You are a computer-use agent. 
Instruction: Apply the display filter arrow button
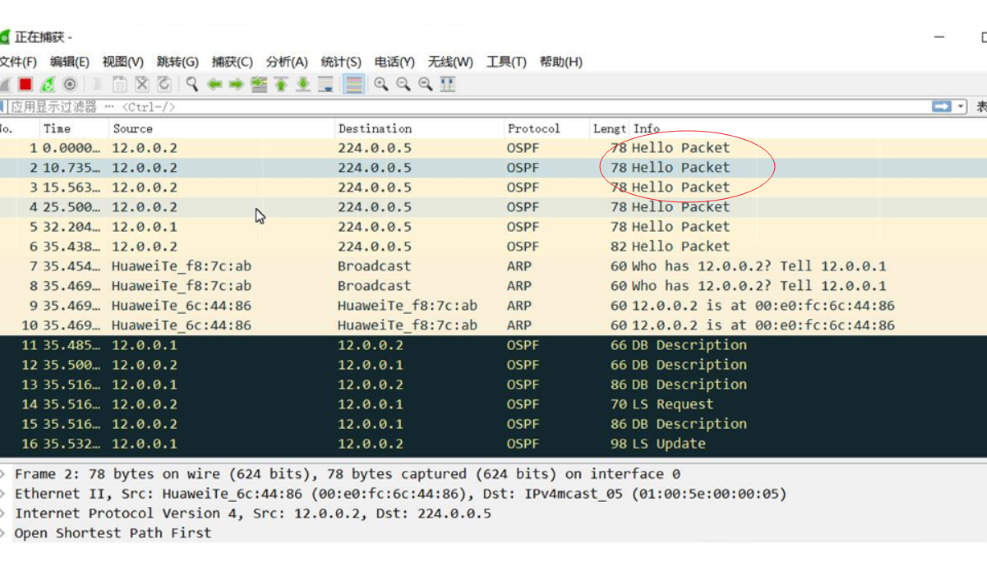(941, 107)
